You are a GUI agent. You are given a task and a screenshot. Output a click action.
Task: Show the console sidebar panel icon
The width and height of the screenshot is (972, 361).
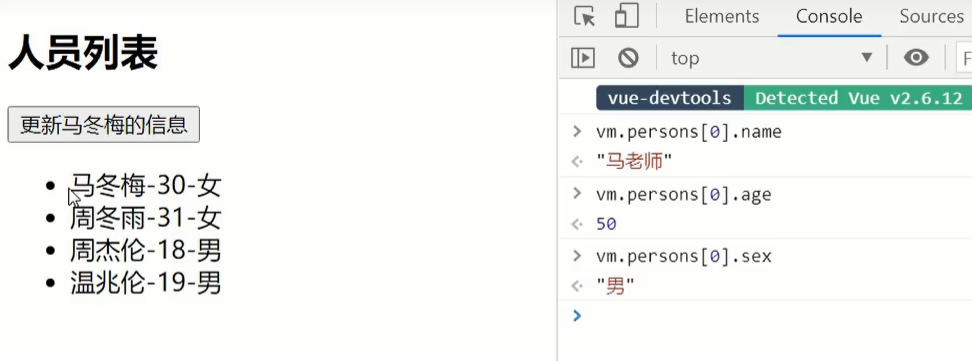(583, 58)
